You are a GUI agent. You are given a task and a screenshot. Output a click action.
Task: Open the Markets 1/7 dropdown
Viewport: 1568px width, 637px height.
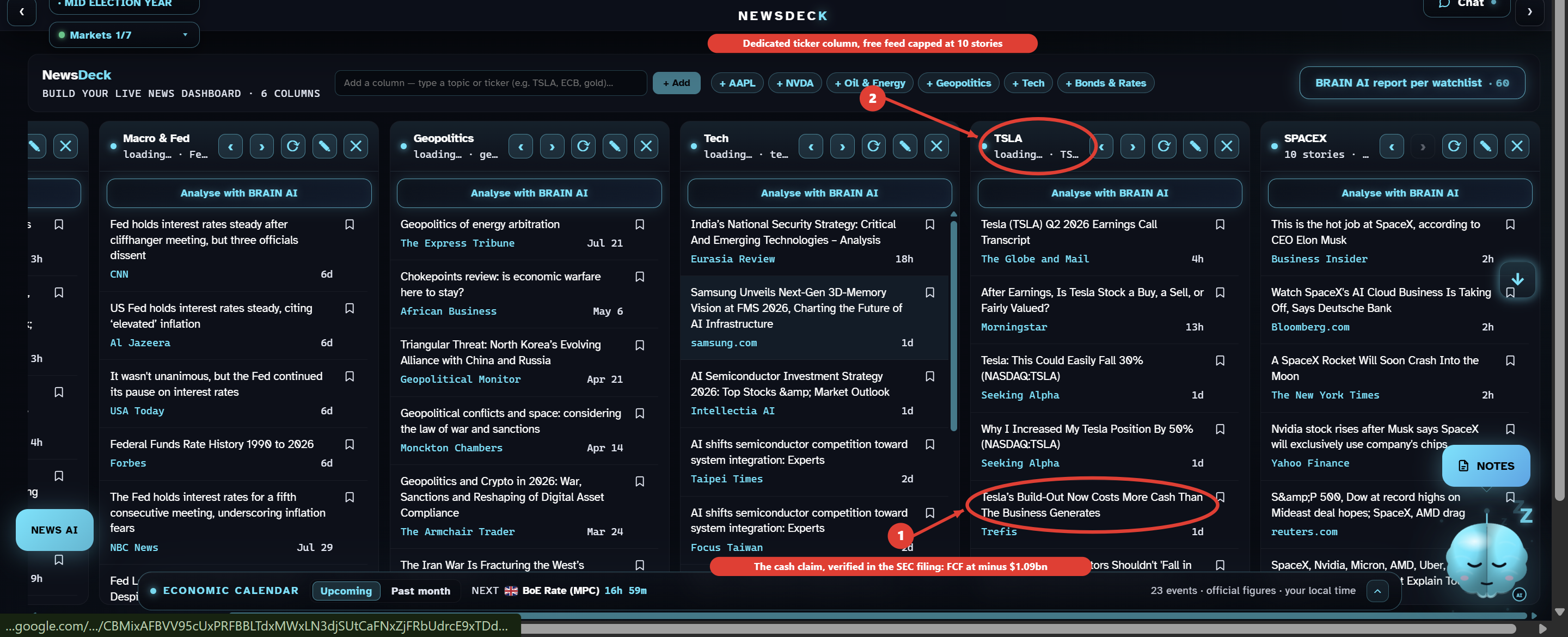point(124,35)
